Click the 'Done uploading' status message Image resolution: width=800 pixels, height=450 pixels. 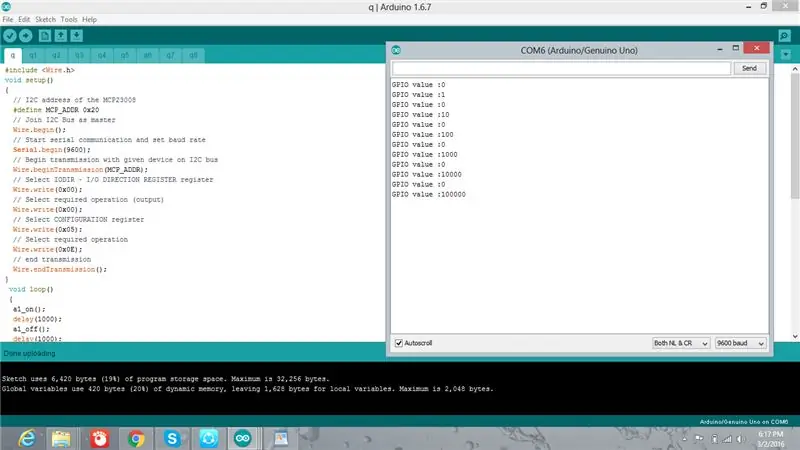pyautogui.click(x=30, y=353)
